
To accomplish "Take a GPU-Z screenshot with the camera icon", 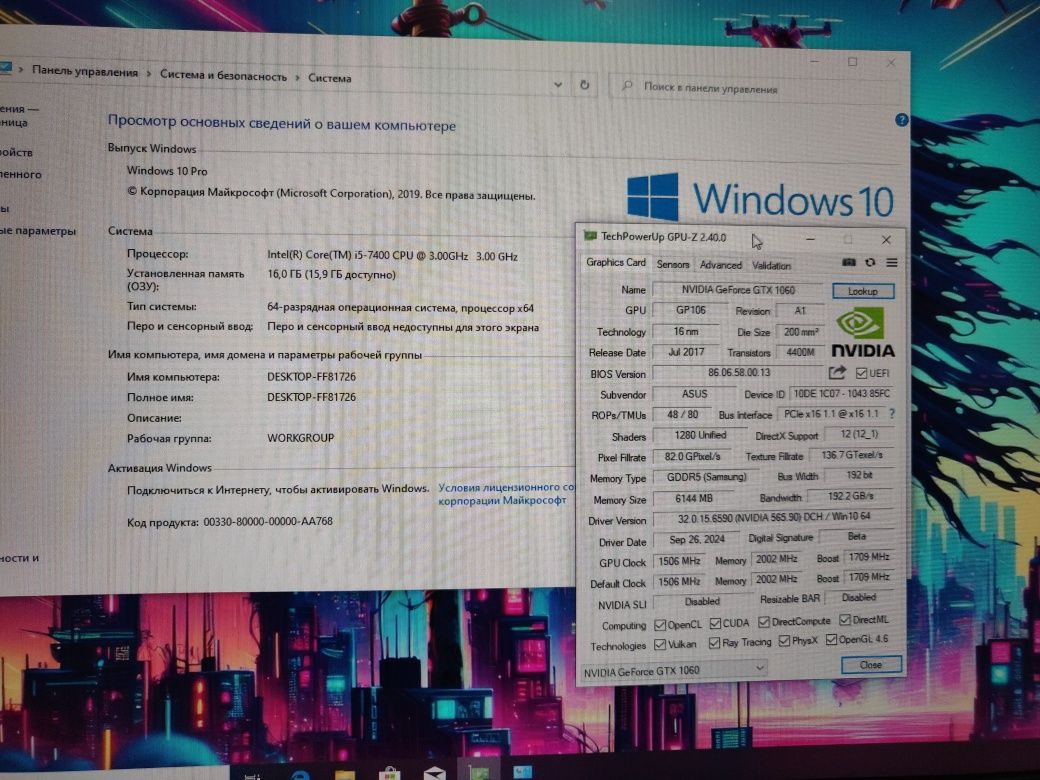I will (849, 263).
